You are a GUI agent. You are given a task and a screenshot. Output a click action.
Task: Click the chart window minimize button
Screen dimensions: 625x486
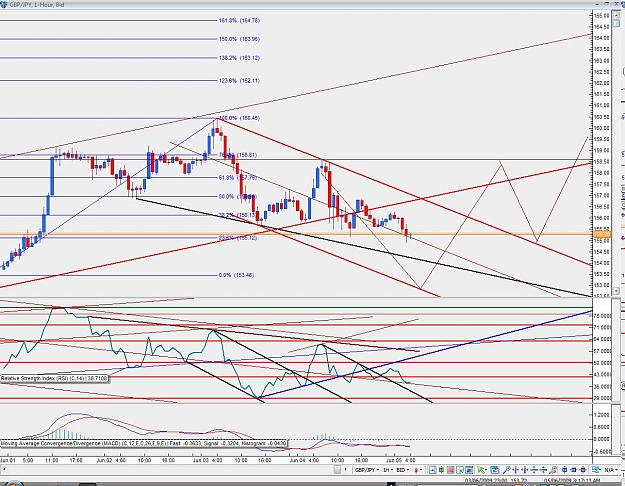[597, 4]
